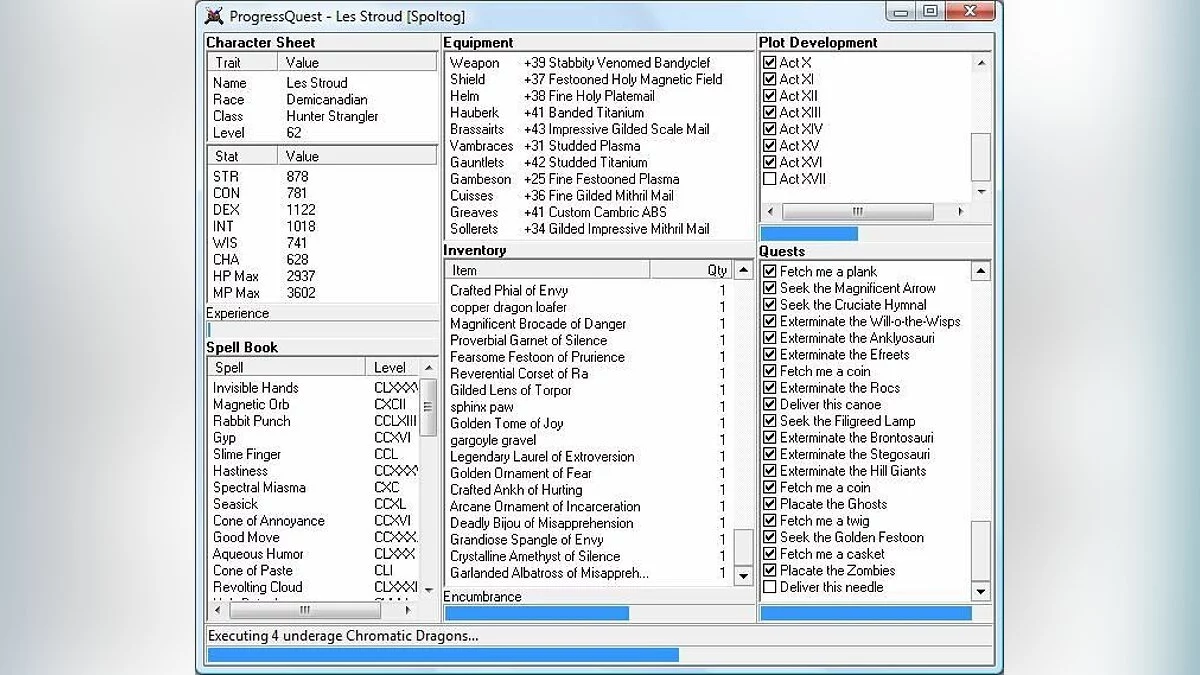
Task: Click the Qty column header in Inventory
Action: 691,270
